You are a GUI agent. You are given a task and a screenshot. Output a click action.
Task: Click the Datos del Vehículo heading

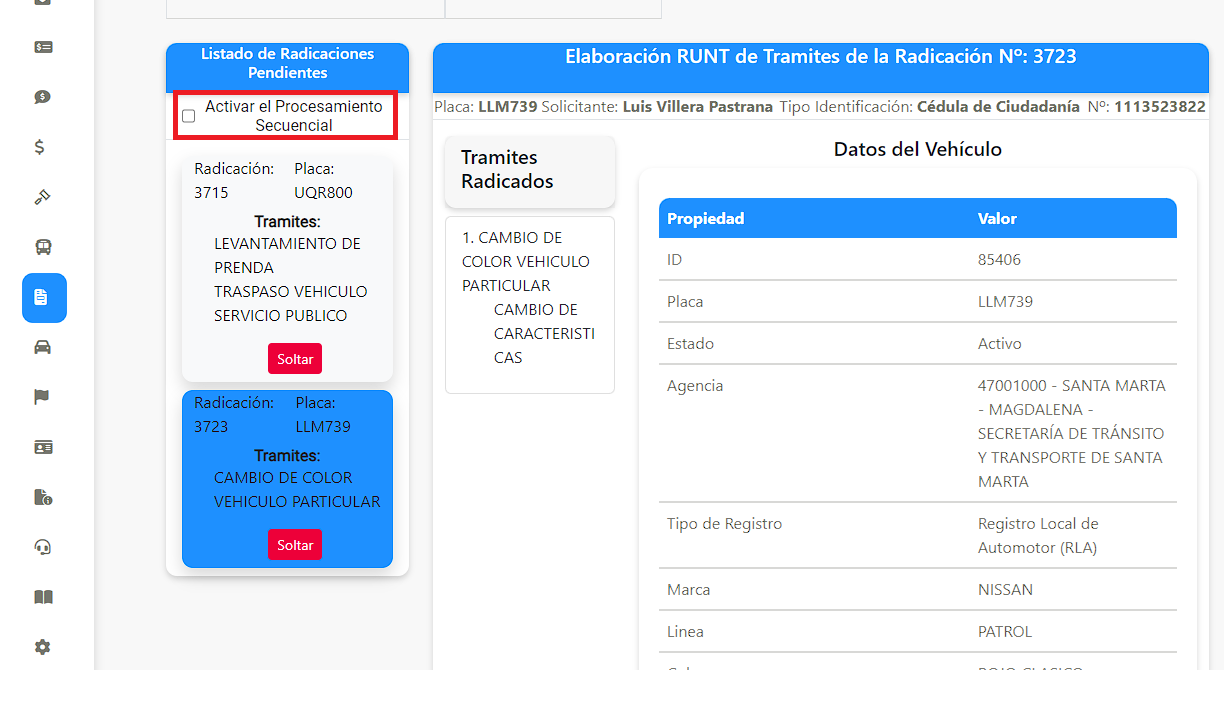point(918,149)
